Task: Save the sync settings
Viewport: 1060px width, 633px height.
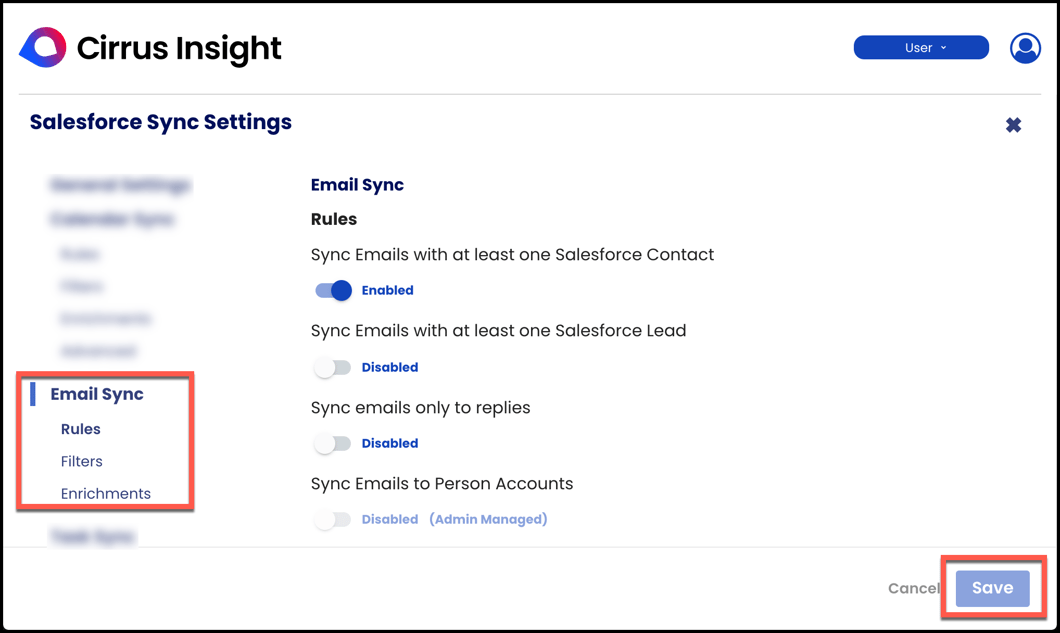Action: [x=992, y=588]
